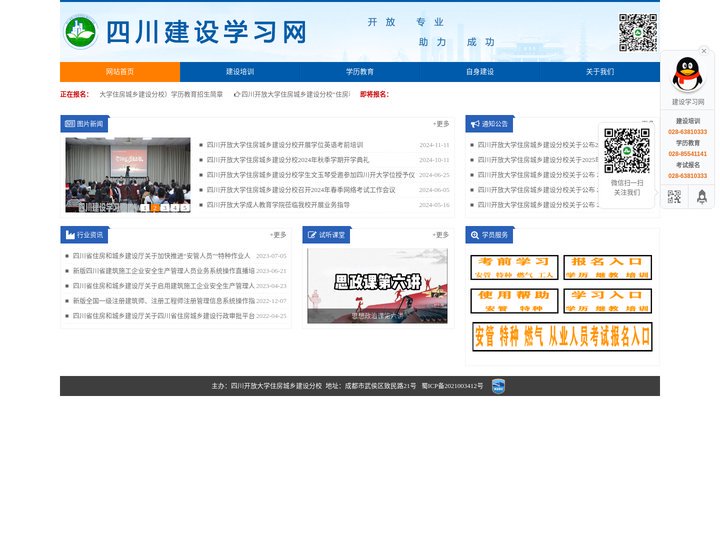720x540 pixels.
Task: Click the QQ penguin contact icon
Action: pos(687,75)
